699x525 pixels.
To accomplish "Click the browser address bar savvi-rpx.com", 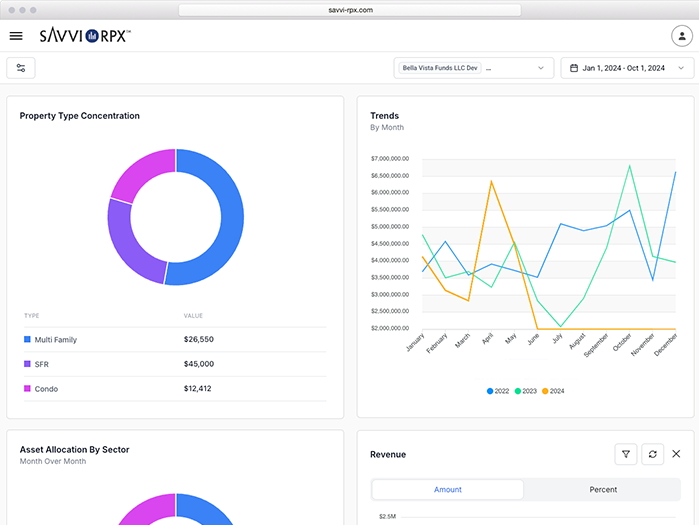I will [350, 10].
